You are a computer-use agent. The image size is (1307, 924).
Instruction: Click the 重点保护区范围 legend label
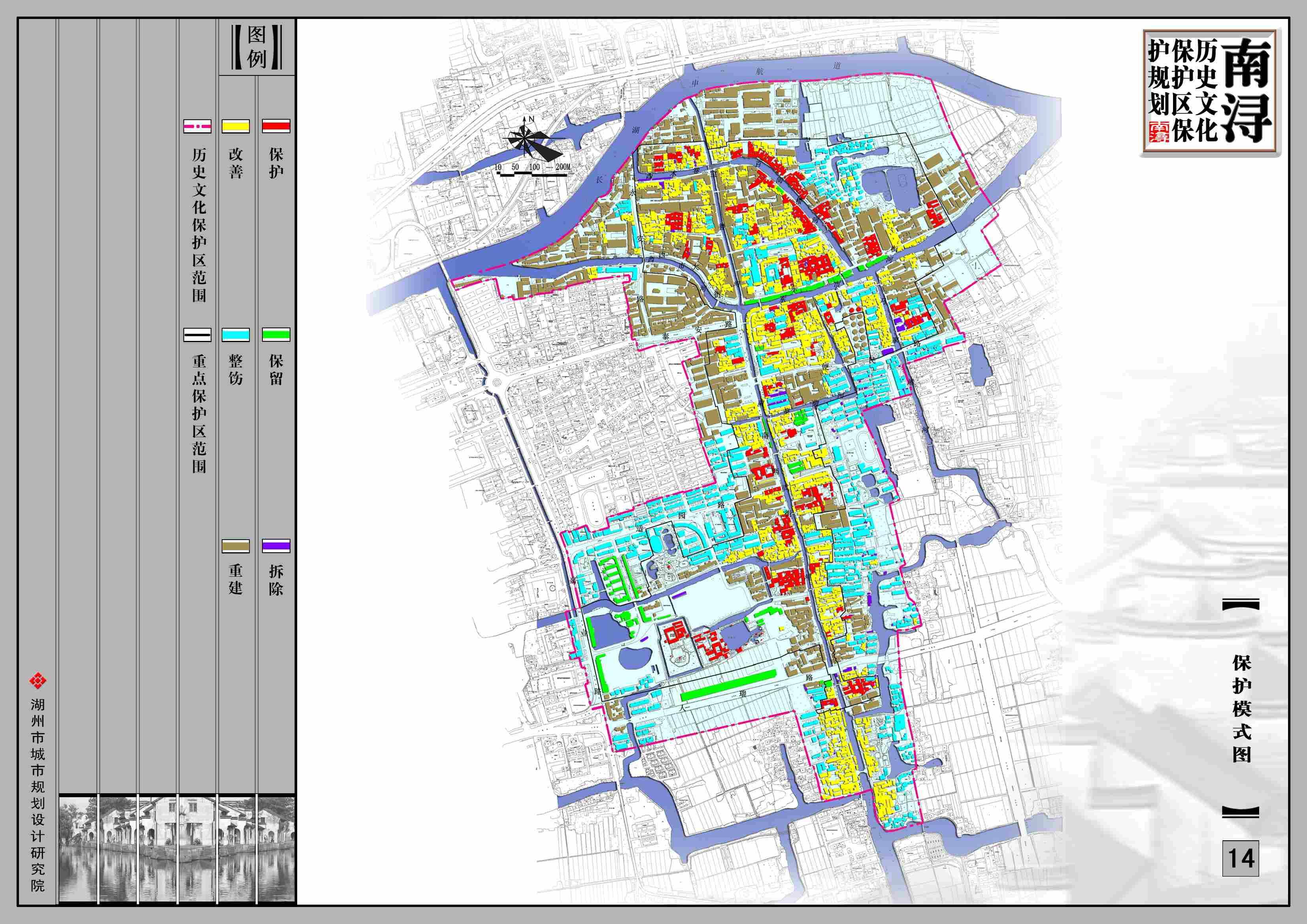click(x=199, y=414)
